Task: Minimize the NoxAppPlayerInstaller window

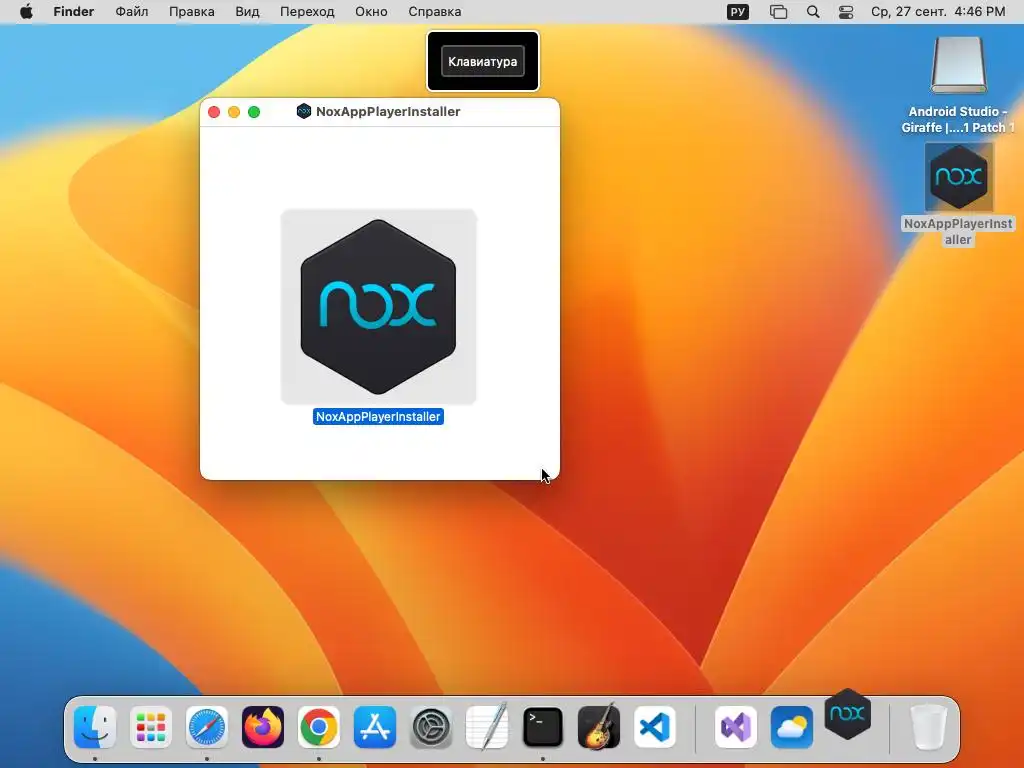Action: [x=234, y=112]
